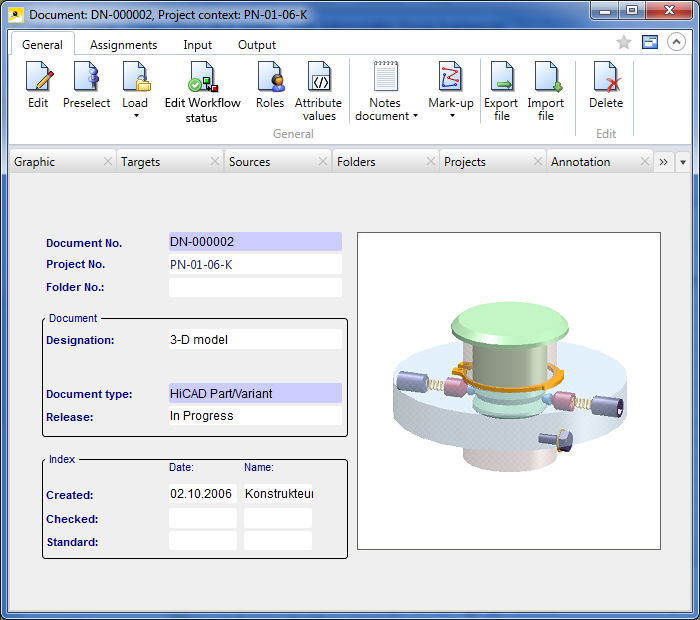The height and width of the screenshot is (620, 700).
Task: Open Edit Workflow status
Action: click(202, 78)
